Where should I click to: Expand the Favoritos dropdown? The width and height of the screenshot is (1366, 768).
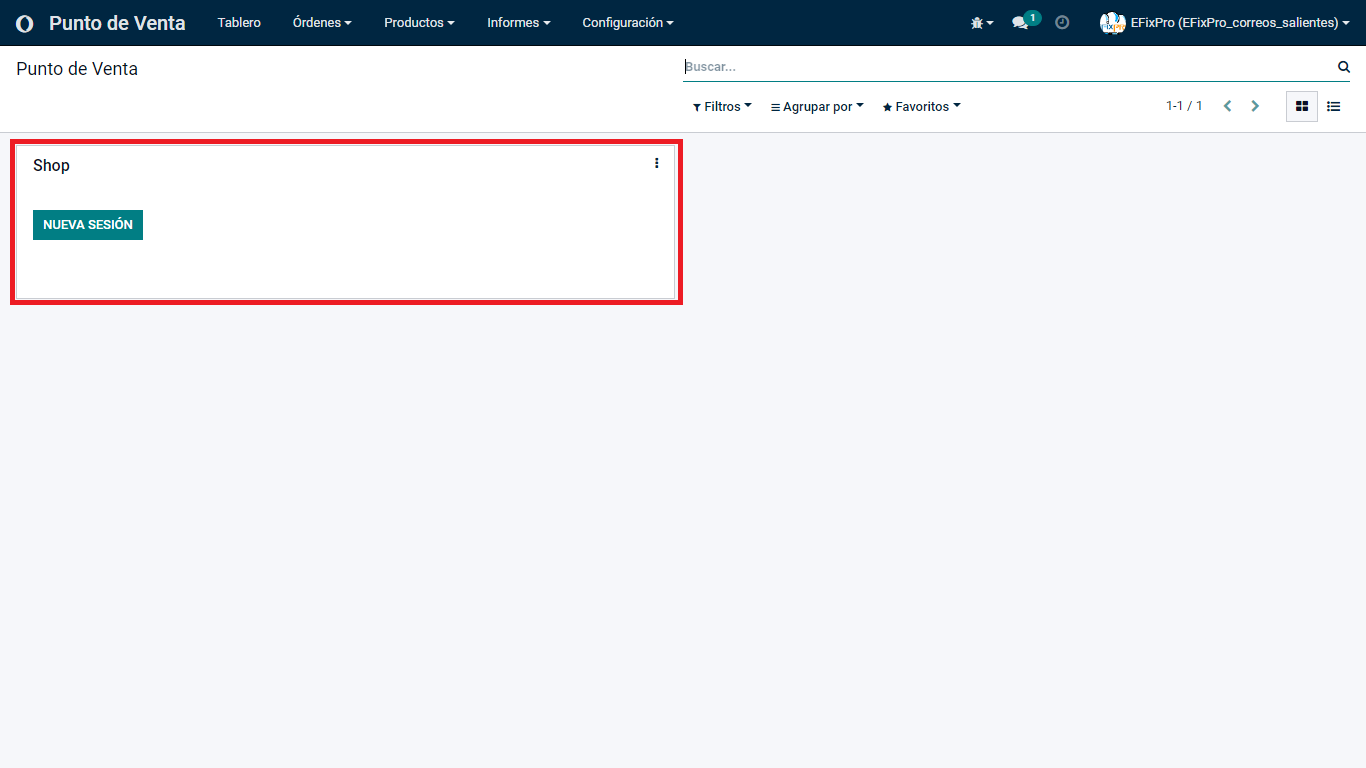point(921,107)
